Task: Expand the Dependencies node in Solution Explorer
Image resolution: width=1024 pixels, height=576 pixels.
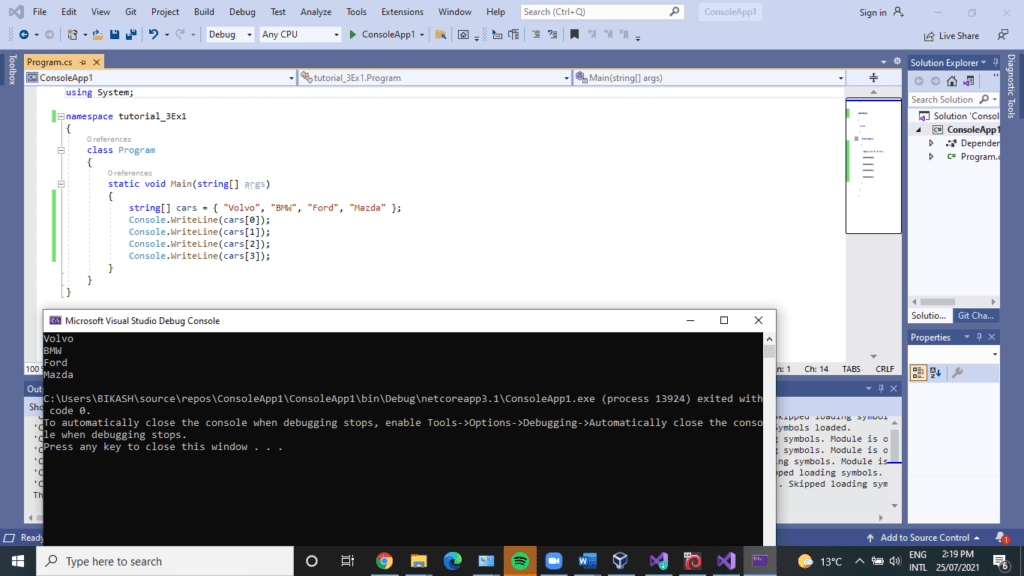Action: [930, 143]
